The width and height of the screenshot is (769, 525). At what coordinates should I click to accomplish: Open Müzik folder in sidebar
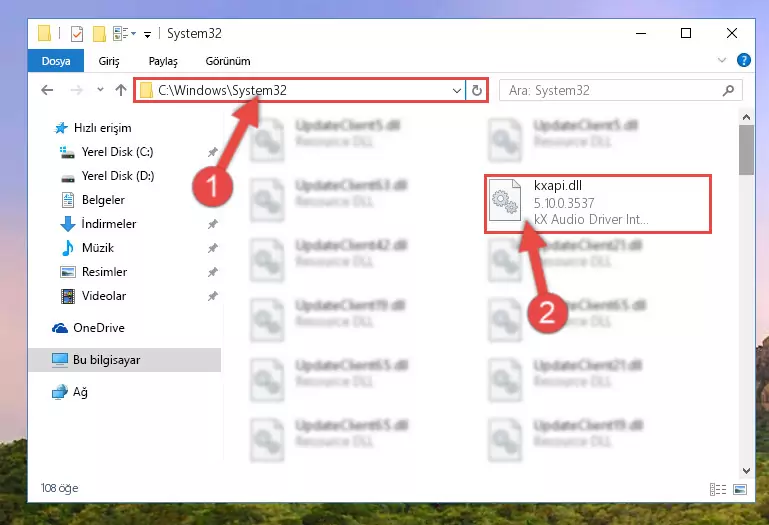98,248
